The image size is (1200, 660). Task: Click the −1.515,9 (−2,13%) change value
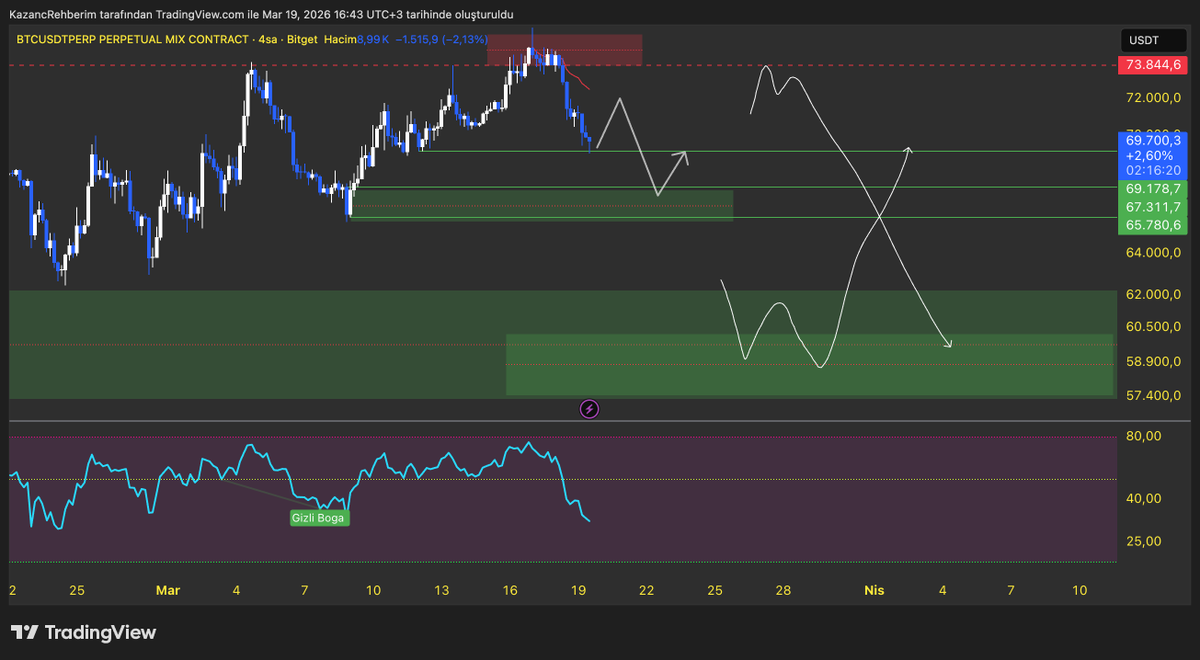(x=442, y=39)
